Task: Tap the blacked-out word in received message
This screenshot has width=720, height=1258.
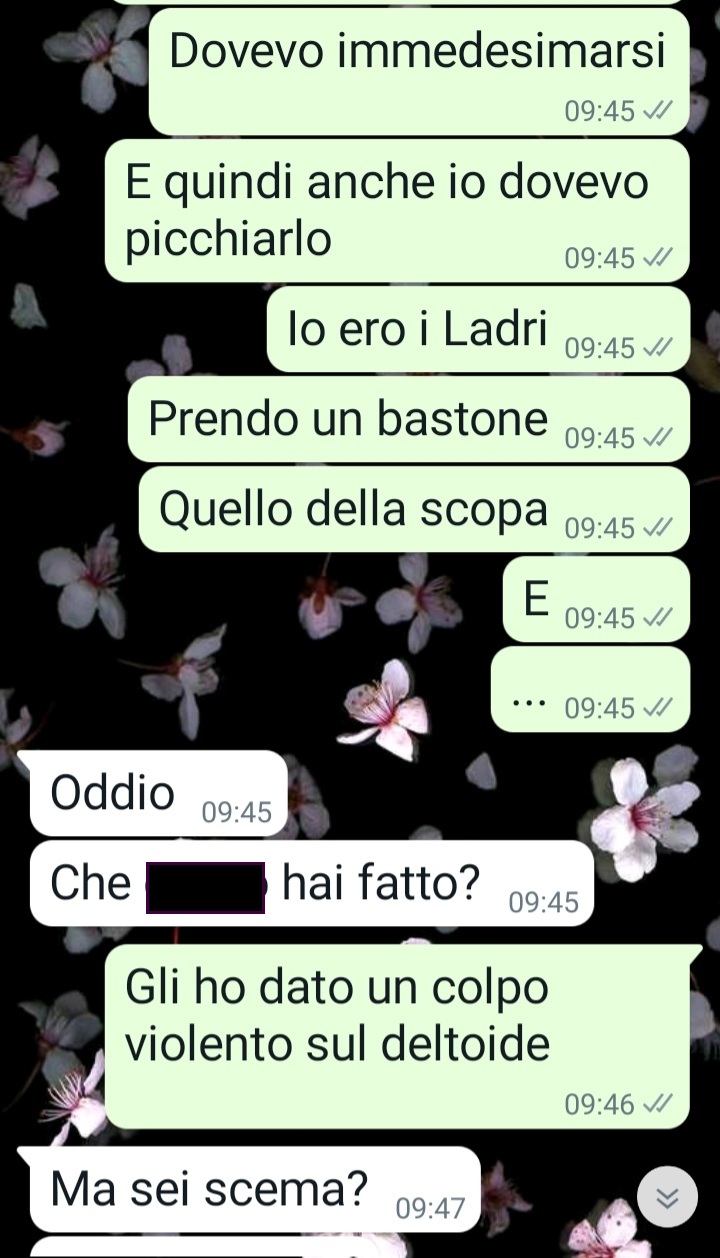Action: (x=206, y=888)
